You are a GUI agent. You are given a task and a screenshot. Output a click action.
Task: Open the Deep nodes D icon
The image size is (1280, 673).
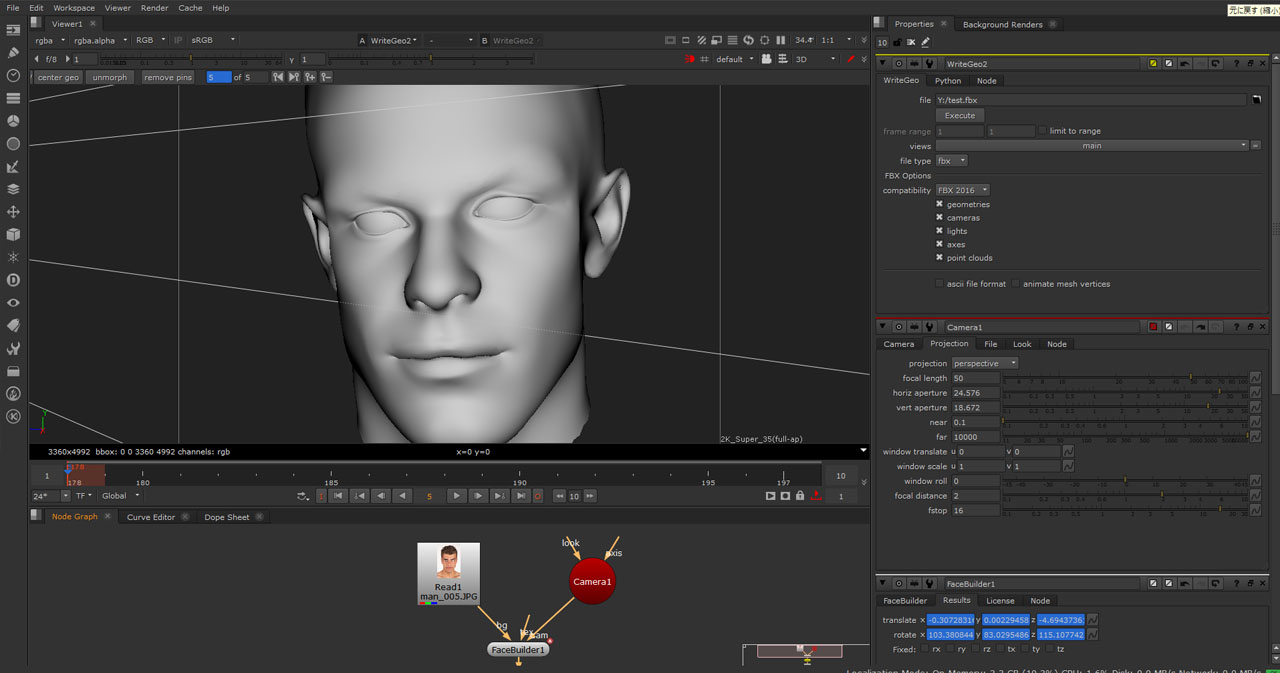point(13,280)
